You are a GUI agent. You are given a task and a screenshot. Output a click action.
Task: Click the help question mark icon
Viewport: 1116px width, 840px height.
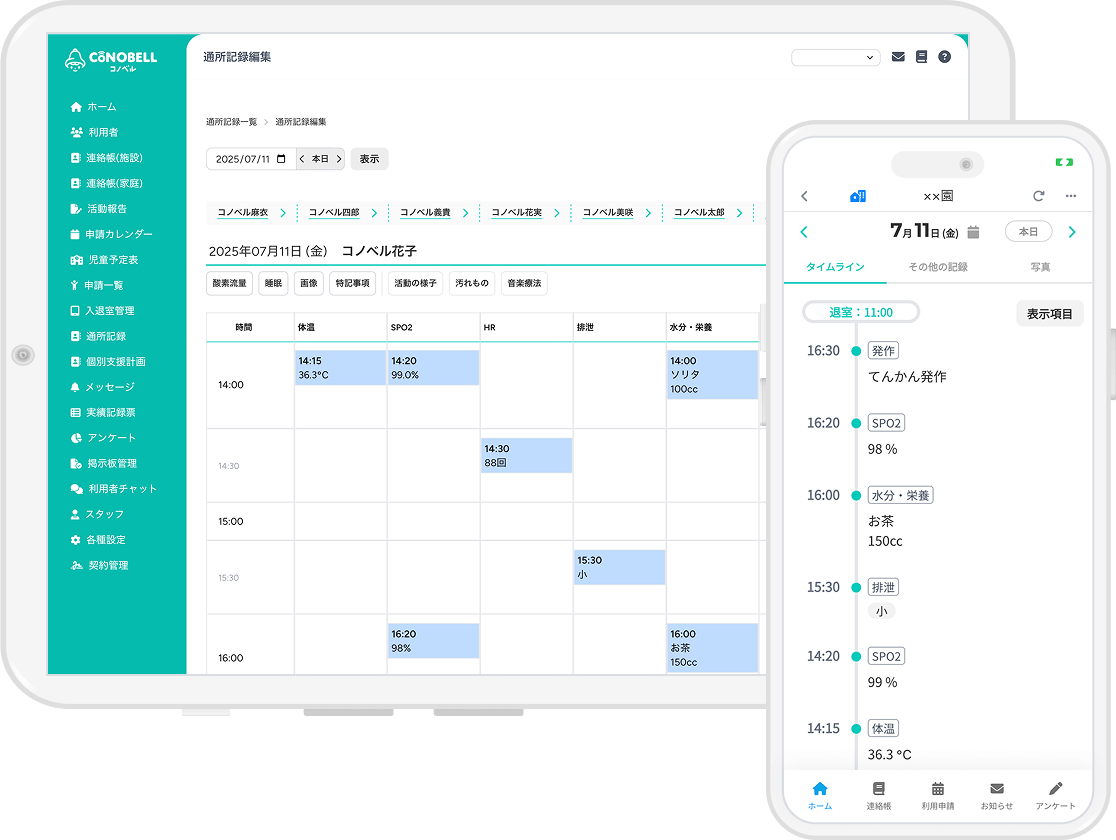tap(945, 57)
